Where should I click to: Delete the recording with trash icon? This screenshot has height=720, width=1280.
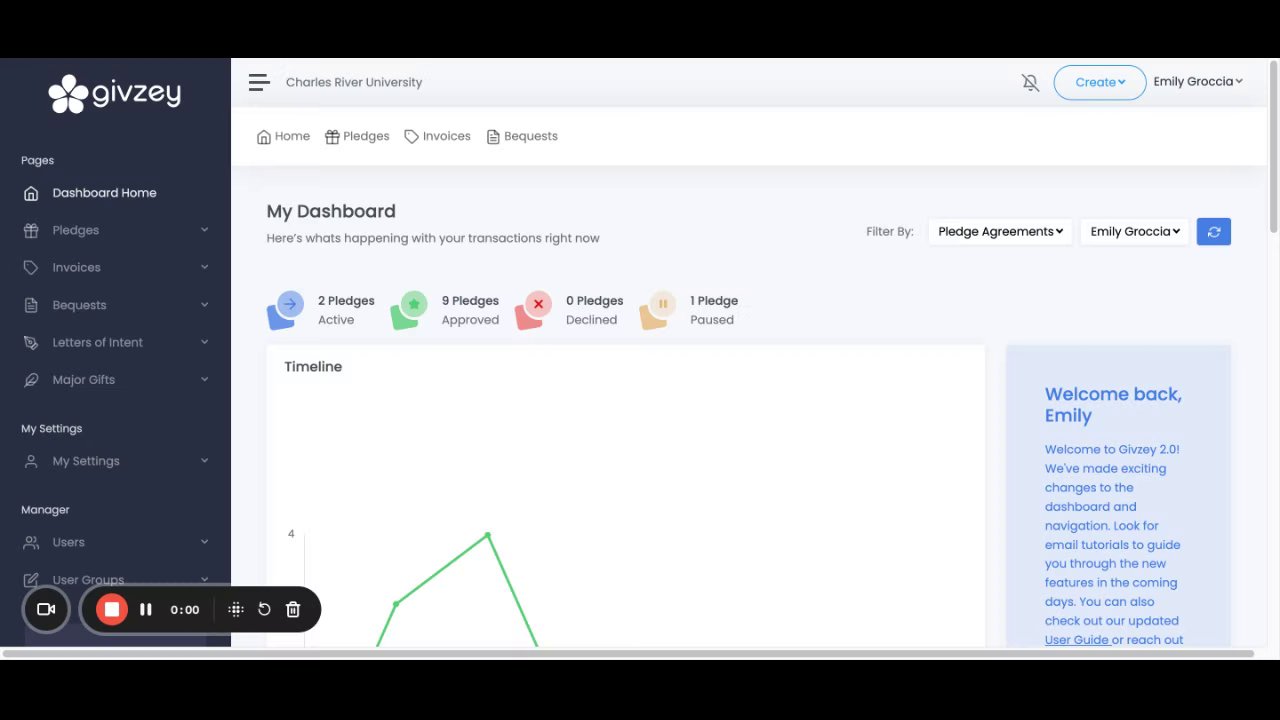293,609
